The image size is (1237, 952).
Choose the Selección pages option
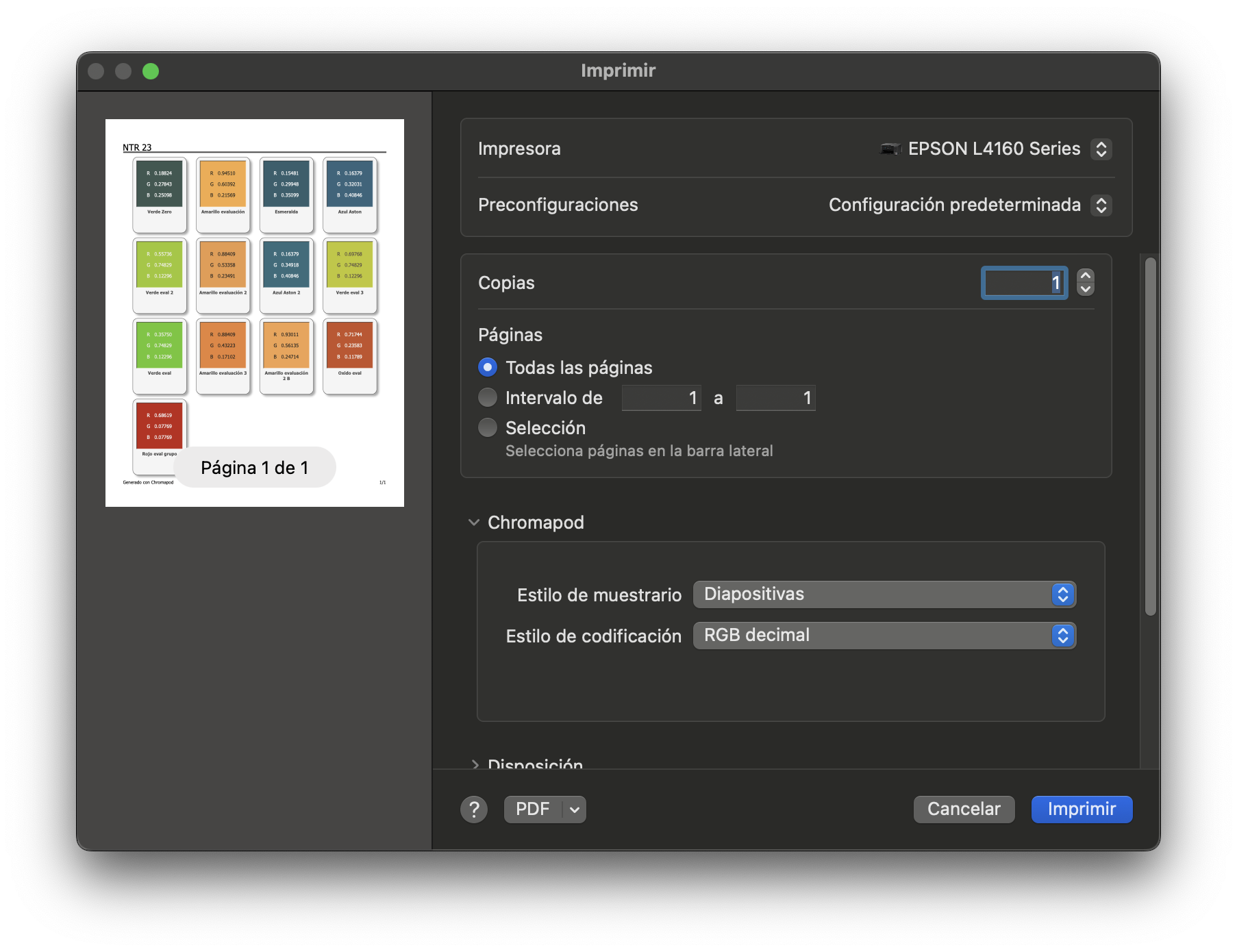488,428
